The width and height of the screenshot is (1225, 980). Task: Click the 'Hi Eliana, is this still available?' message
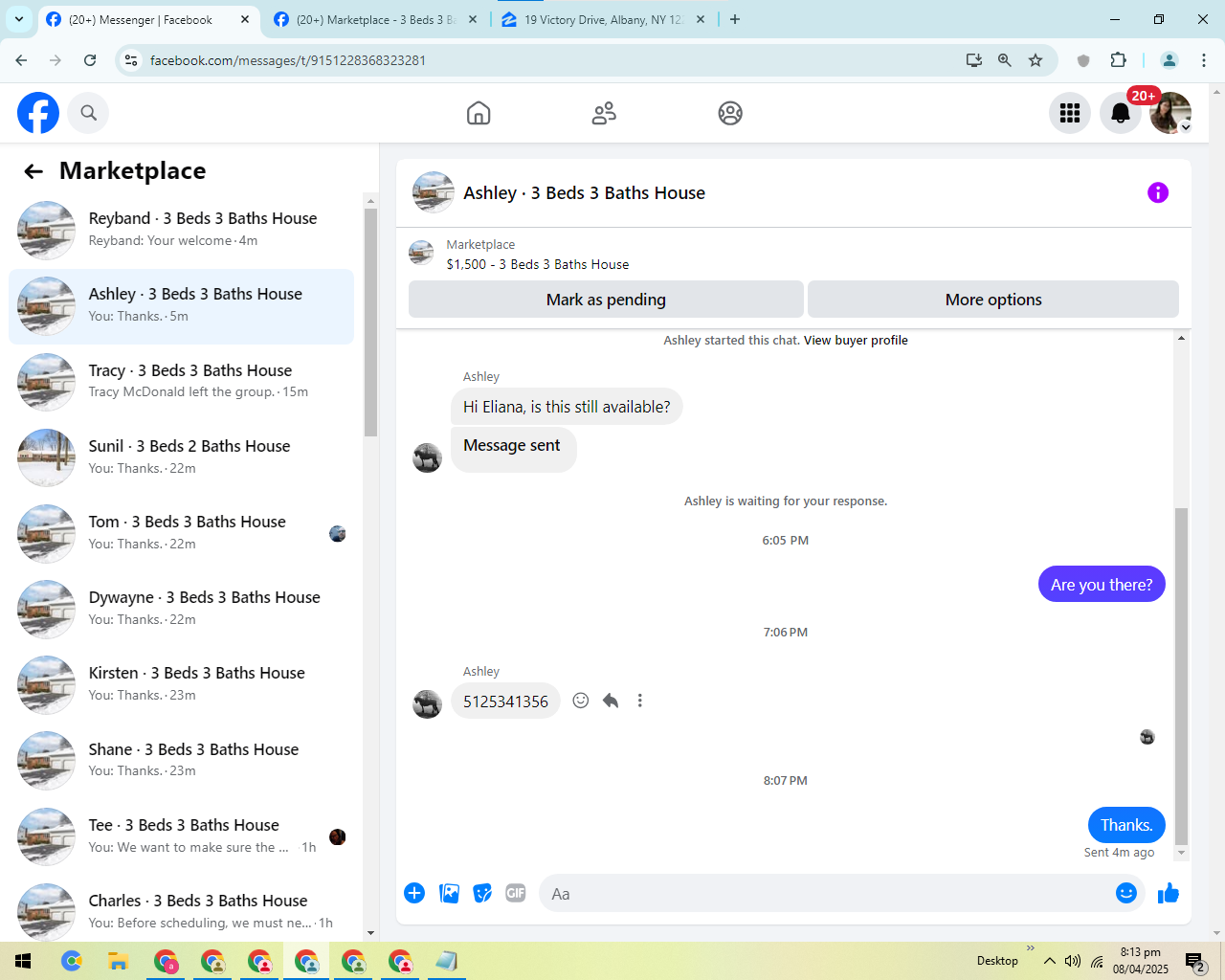point(567,407)
